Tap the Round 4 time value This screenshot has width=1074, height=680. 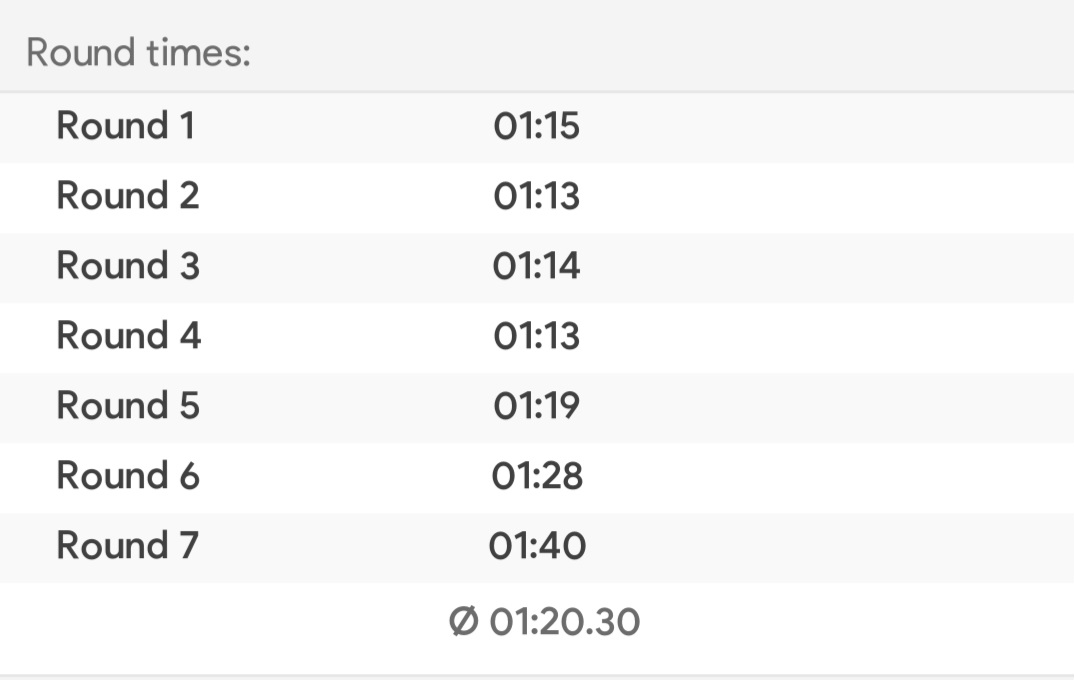[537, 336]
